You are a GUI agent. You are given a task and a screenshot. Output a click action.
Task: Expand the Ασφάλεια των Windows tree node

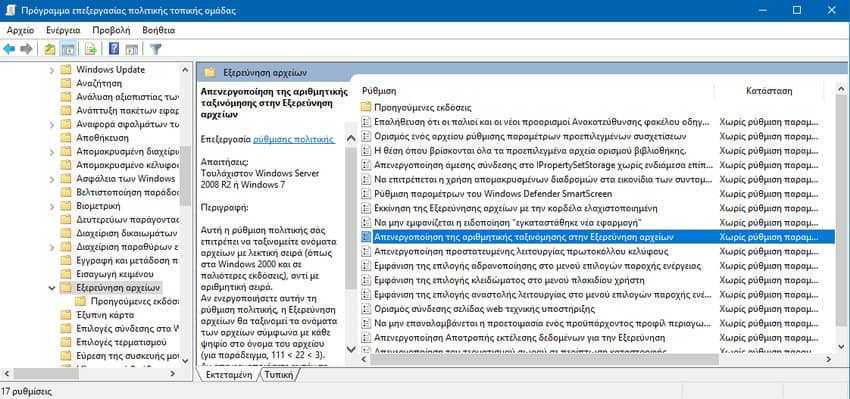click(x=52, y=179)
